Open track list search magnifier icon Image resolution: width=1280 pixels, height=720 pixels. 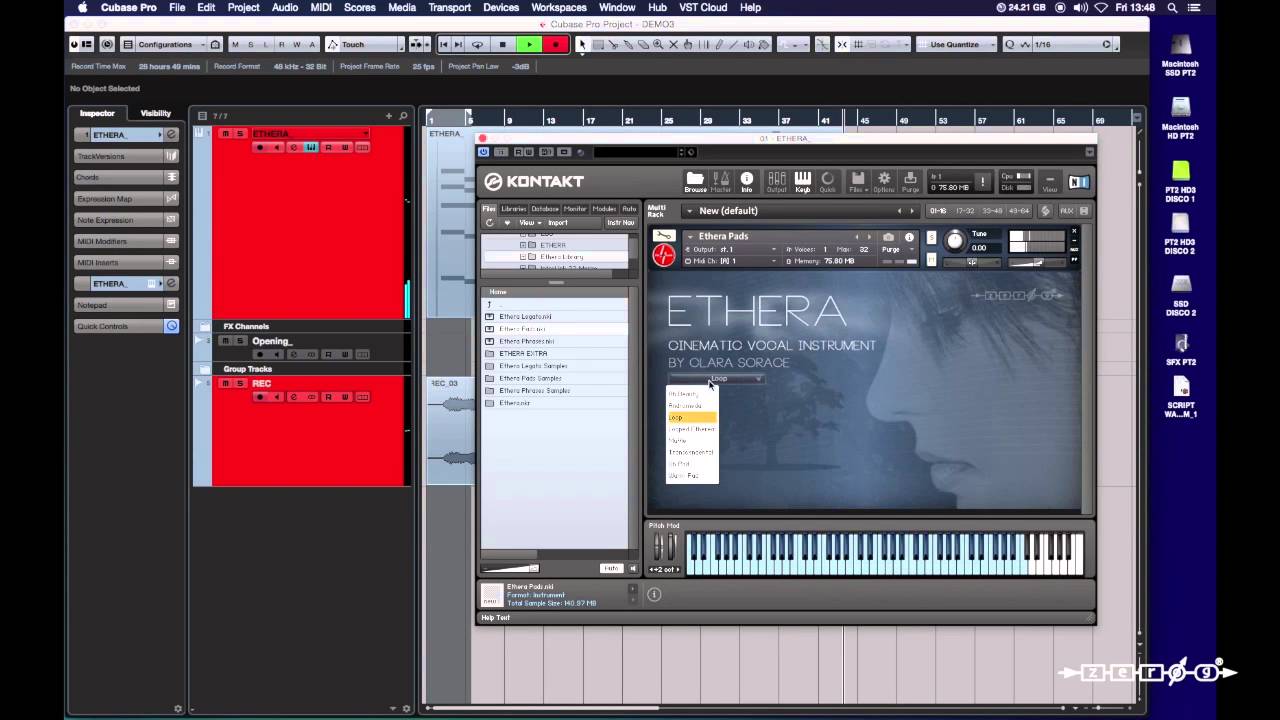point(403,116)
